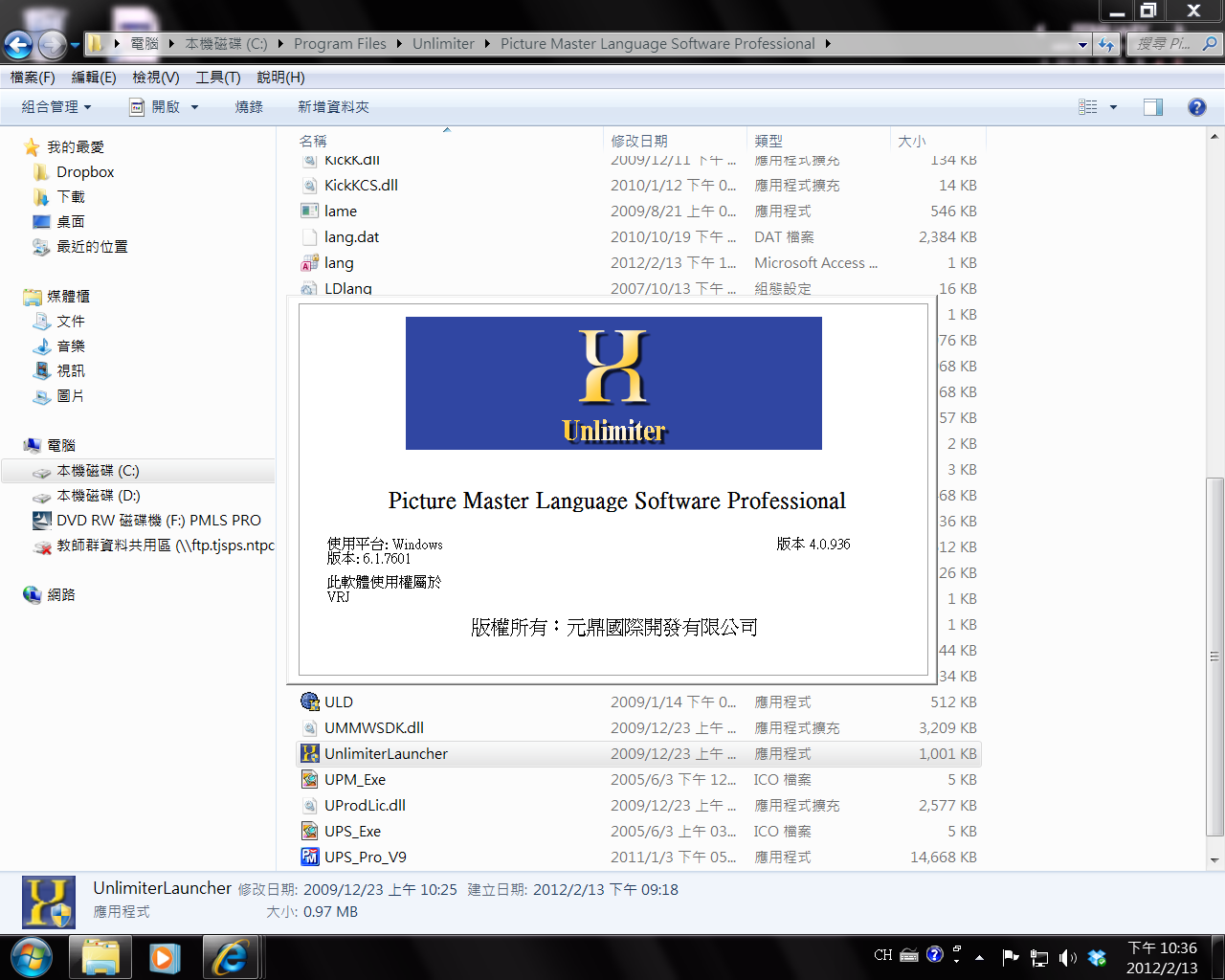Open the 工具(T) menu

point(218,78)
